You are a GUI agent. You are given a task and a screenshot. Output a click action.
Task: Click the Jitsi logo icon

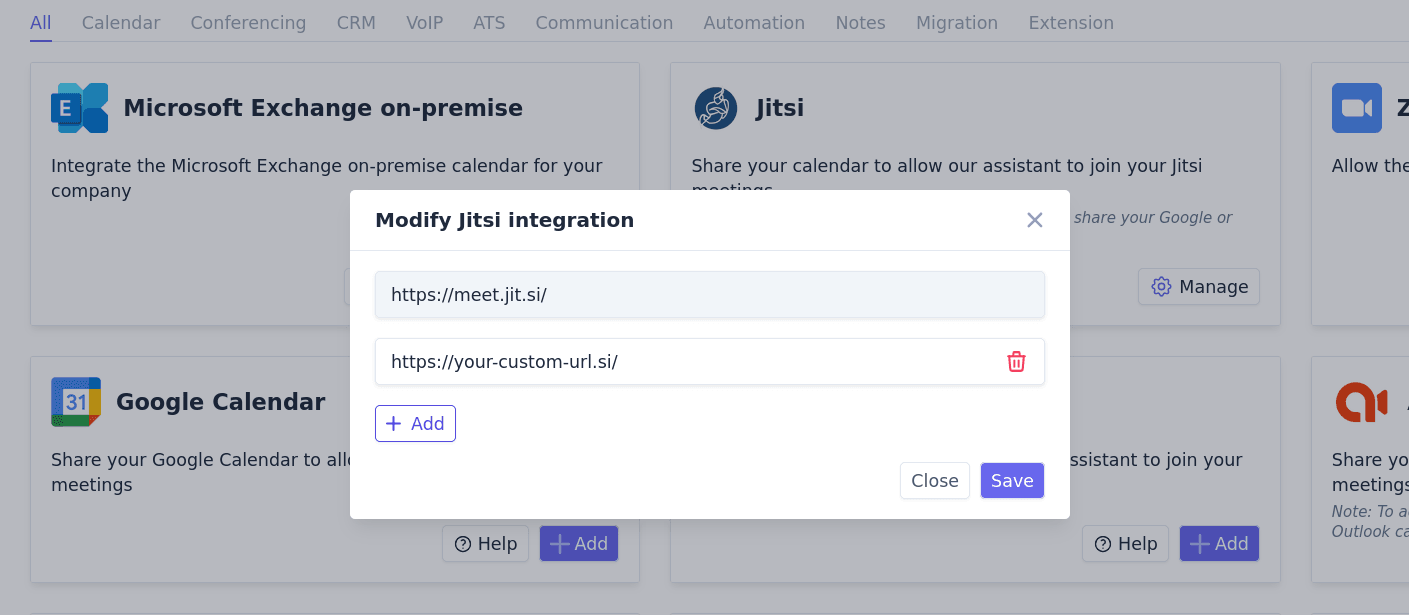coord(716,108)
